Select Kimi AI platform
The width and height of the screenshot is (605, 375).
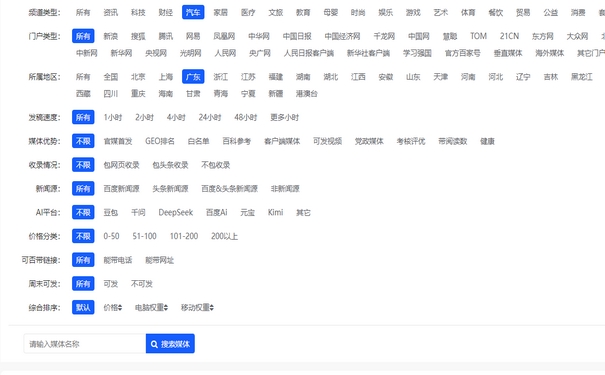[x=275, y=212]
